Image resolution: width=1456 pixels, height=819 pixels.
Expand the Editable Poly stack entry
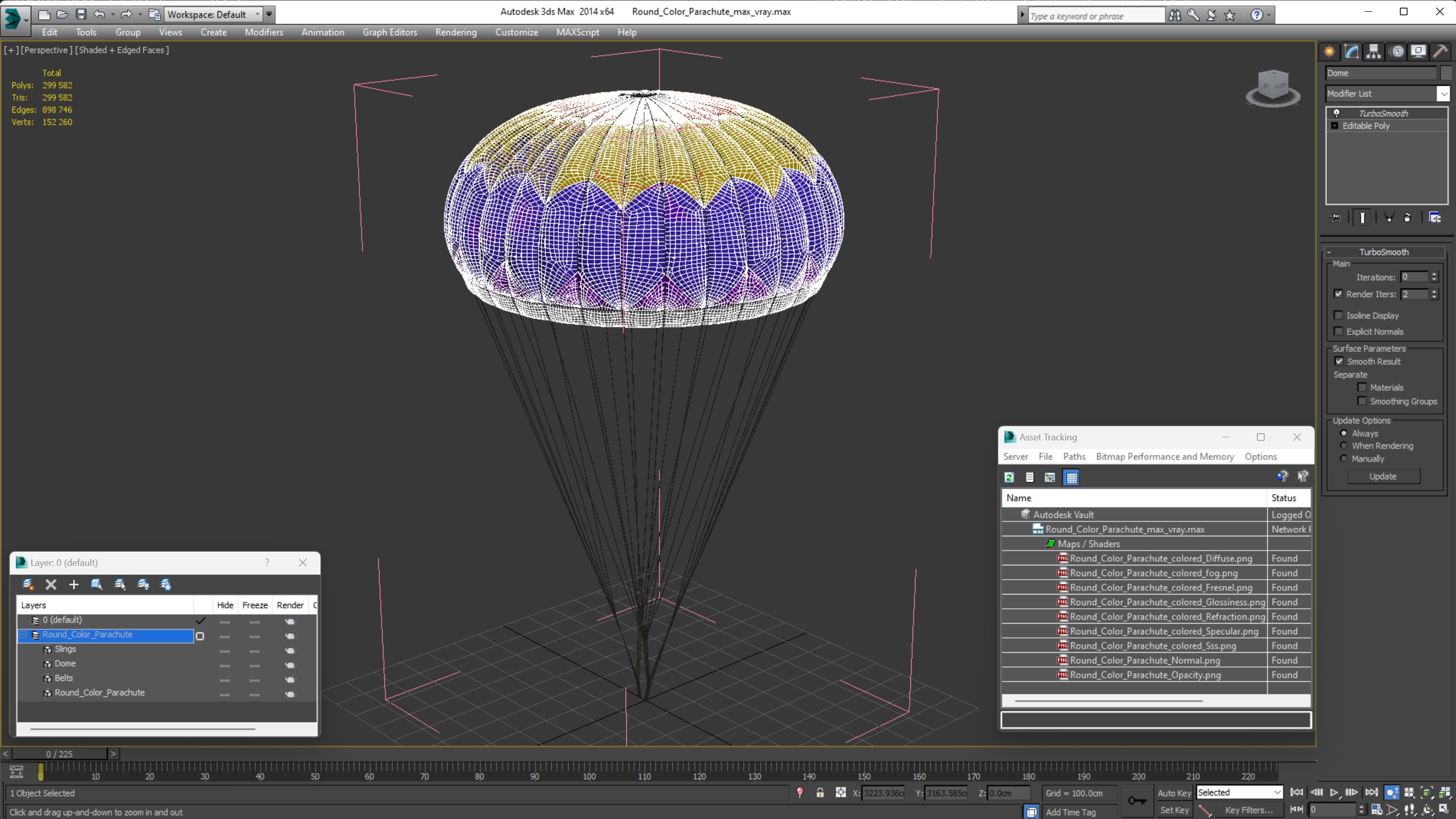click(x=1335, y=126)
